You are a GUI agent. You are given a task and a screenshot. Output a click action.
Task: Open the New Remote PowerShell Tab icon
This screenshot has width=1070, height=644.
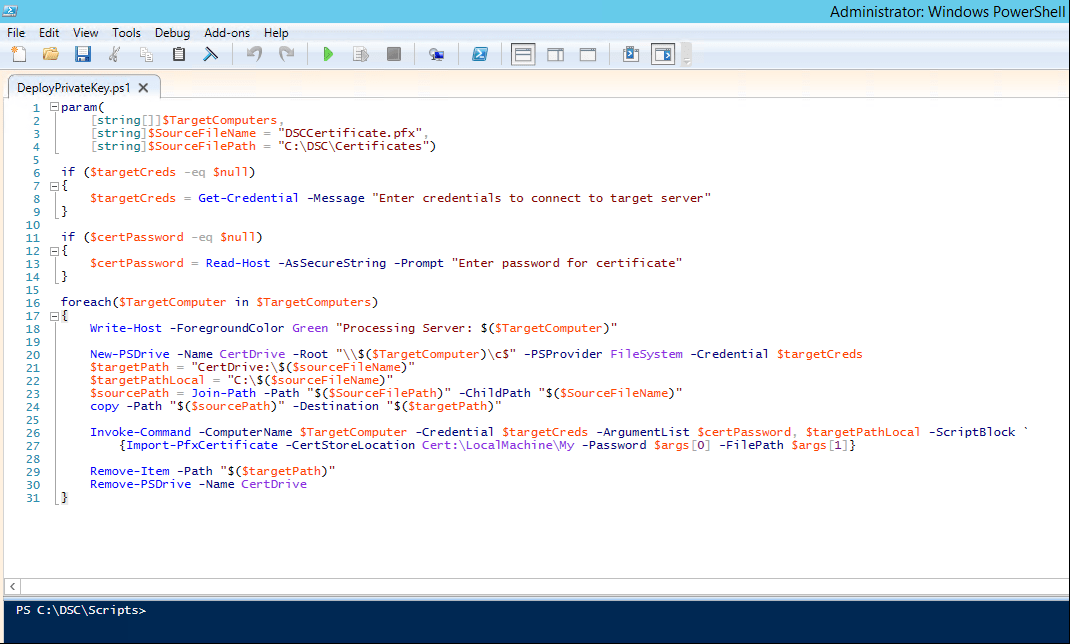point(436,54)
